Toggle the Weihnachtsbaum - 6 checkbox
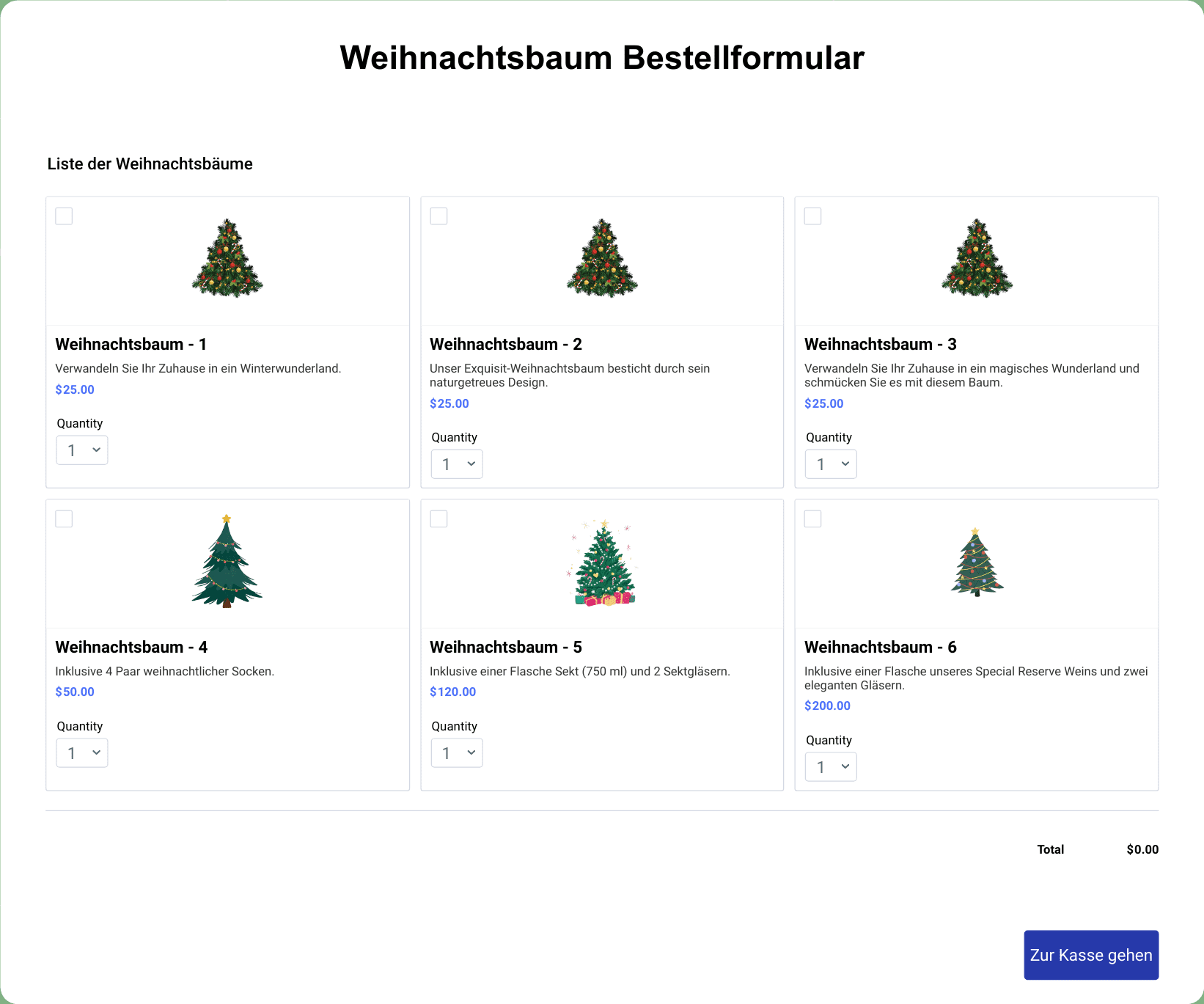Screen dimensions: 1204x1004 point(813,519)
